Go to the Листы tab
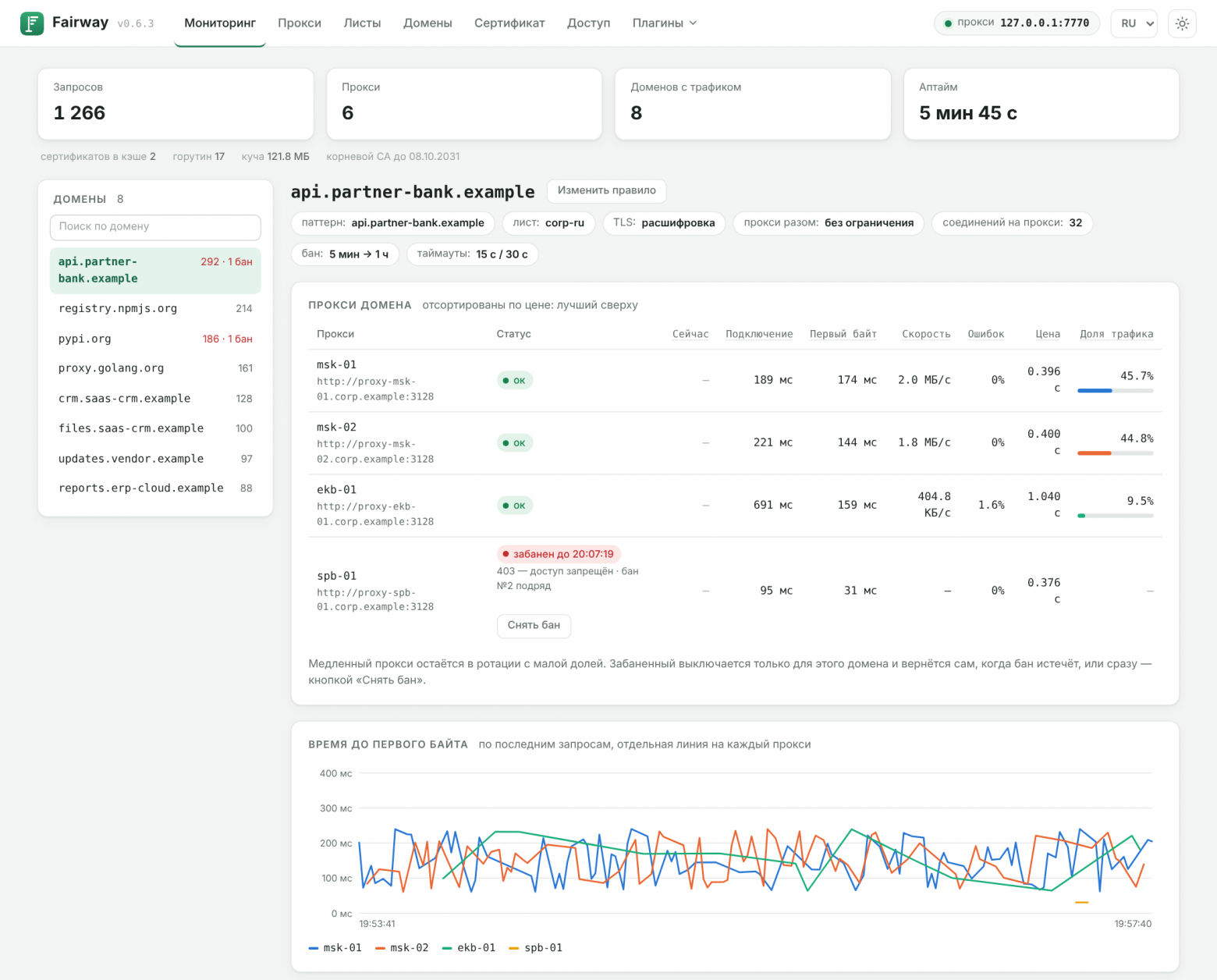This screenshot has height=980, width=1217. (362, 23)
